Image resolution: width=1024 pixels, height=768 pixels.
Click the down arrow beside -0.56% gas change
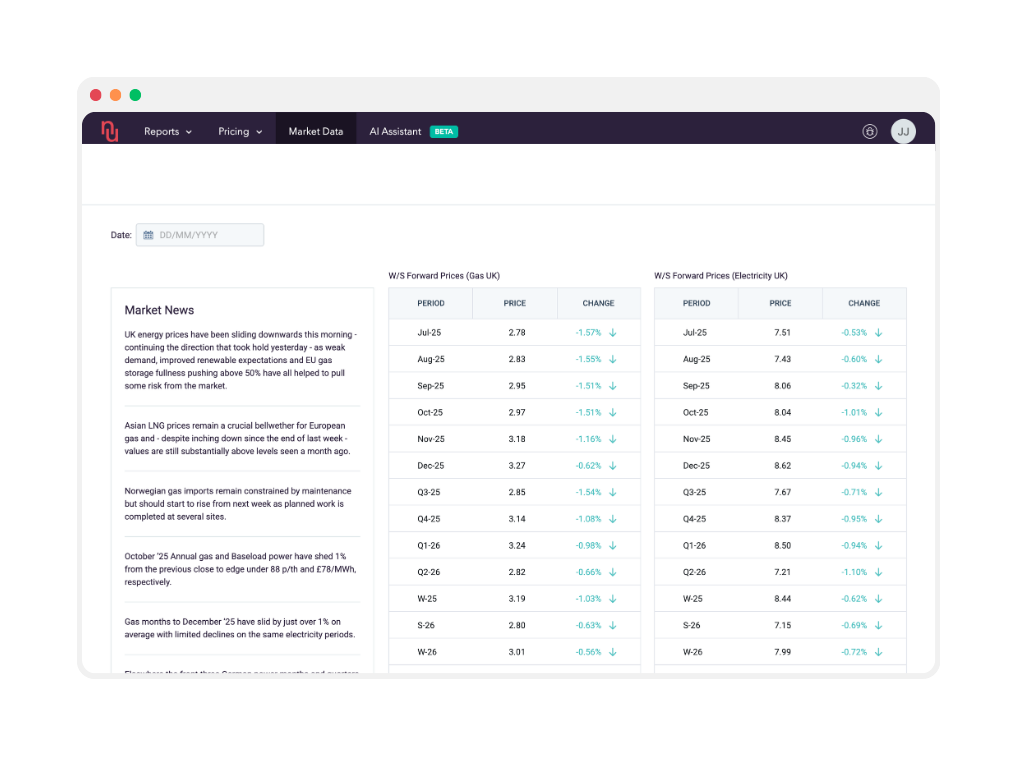(613, 652)
